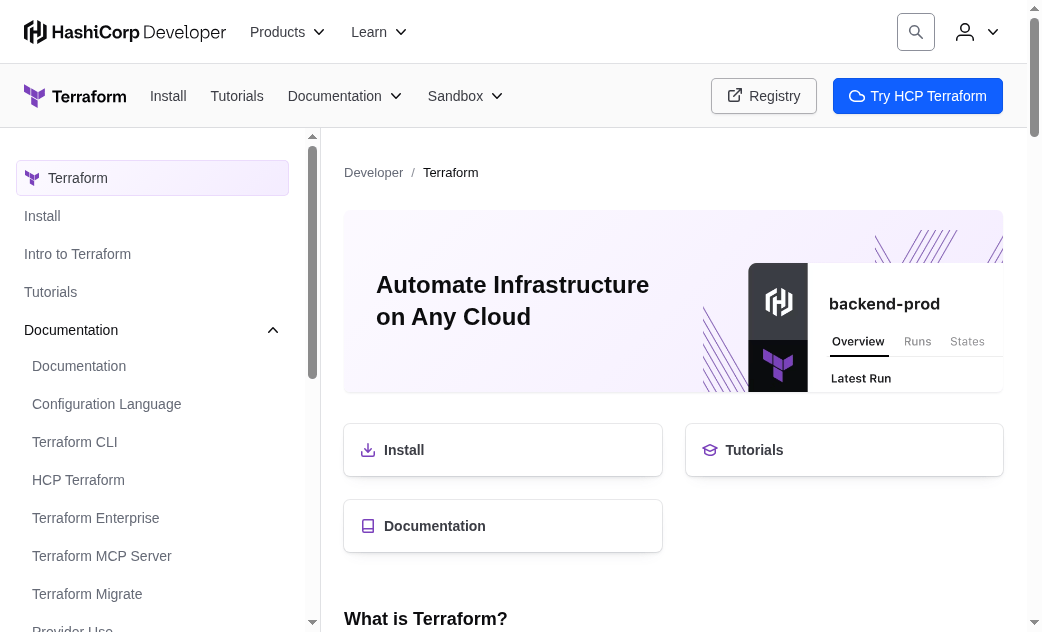Select the States tab in backend-prod
This screenshot has width=1042, height=632.
point(967,342)
